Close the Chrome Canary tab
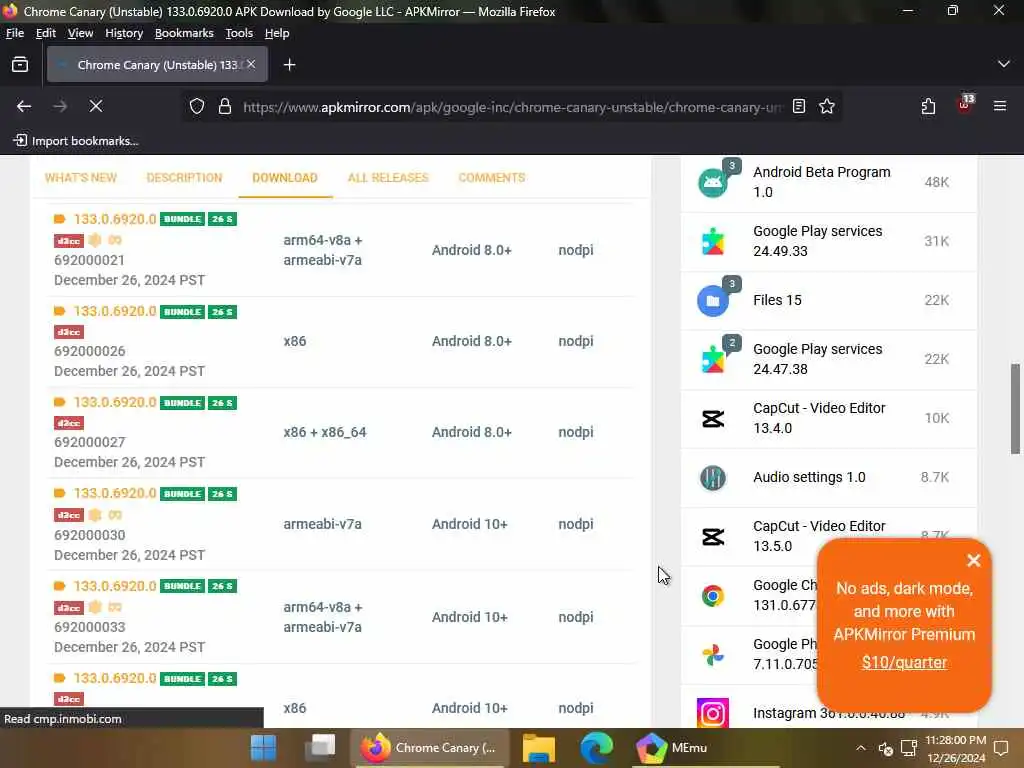 tap(251, 64)
